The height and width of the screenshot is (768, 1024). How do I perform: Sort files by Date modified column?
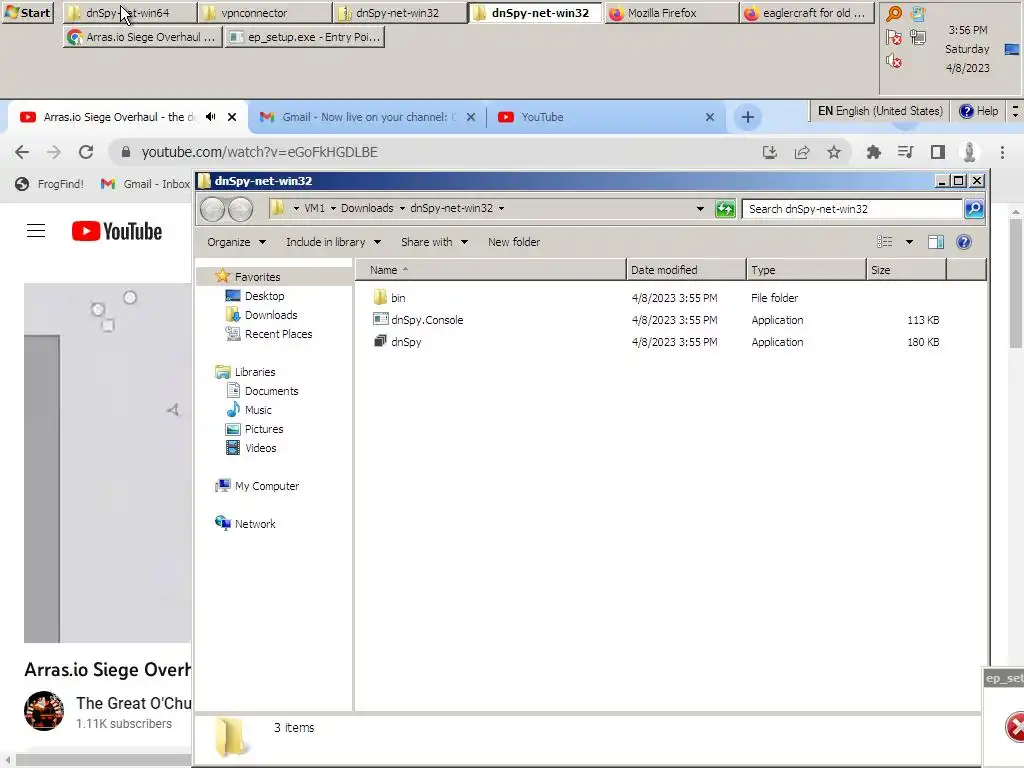click(686, 270)
